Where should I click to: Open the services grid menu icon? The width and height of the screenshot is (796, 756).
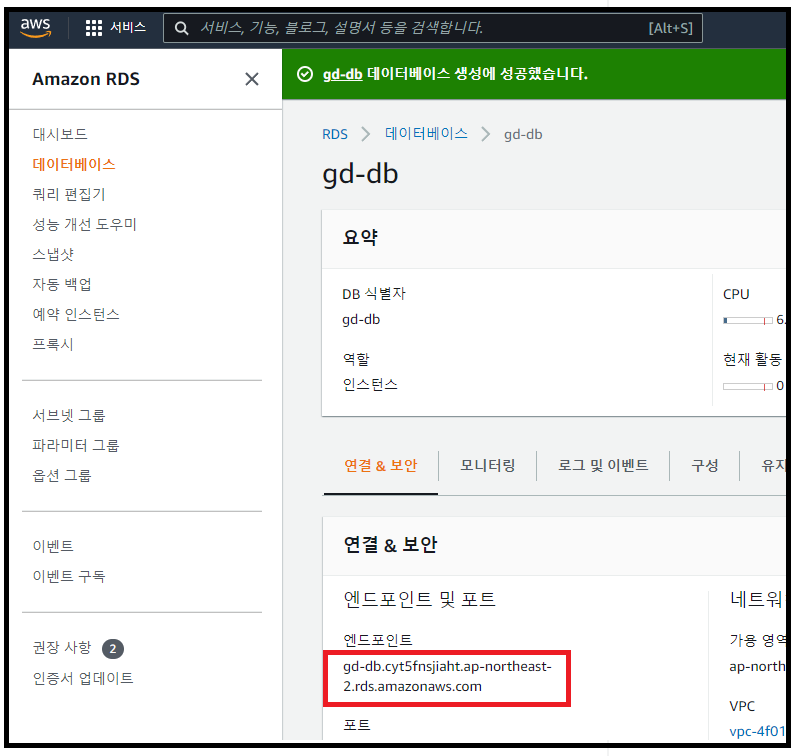(x=93, y=28)
